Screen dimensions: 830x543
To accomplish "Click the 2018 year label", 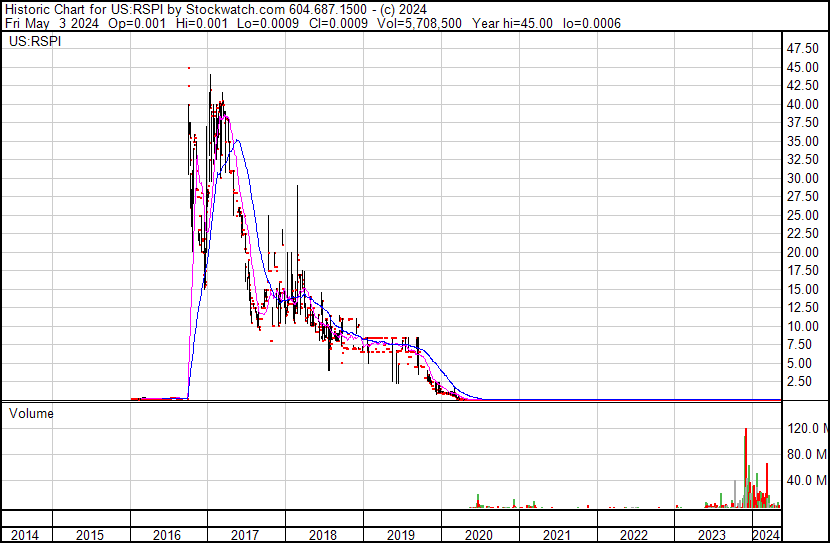I will pyautogui.click(x=323, y=535).
